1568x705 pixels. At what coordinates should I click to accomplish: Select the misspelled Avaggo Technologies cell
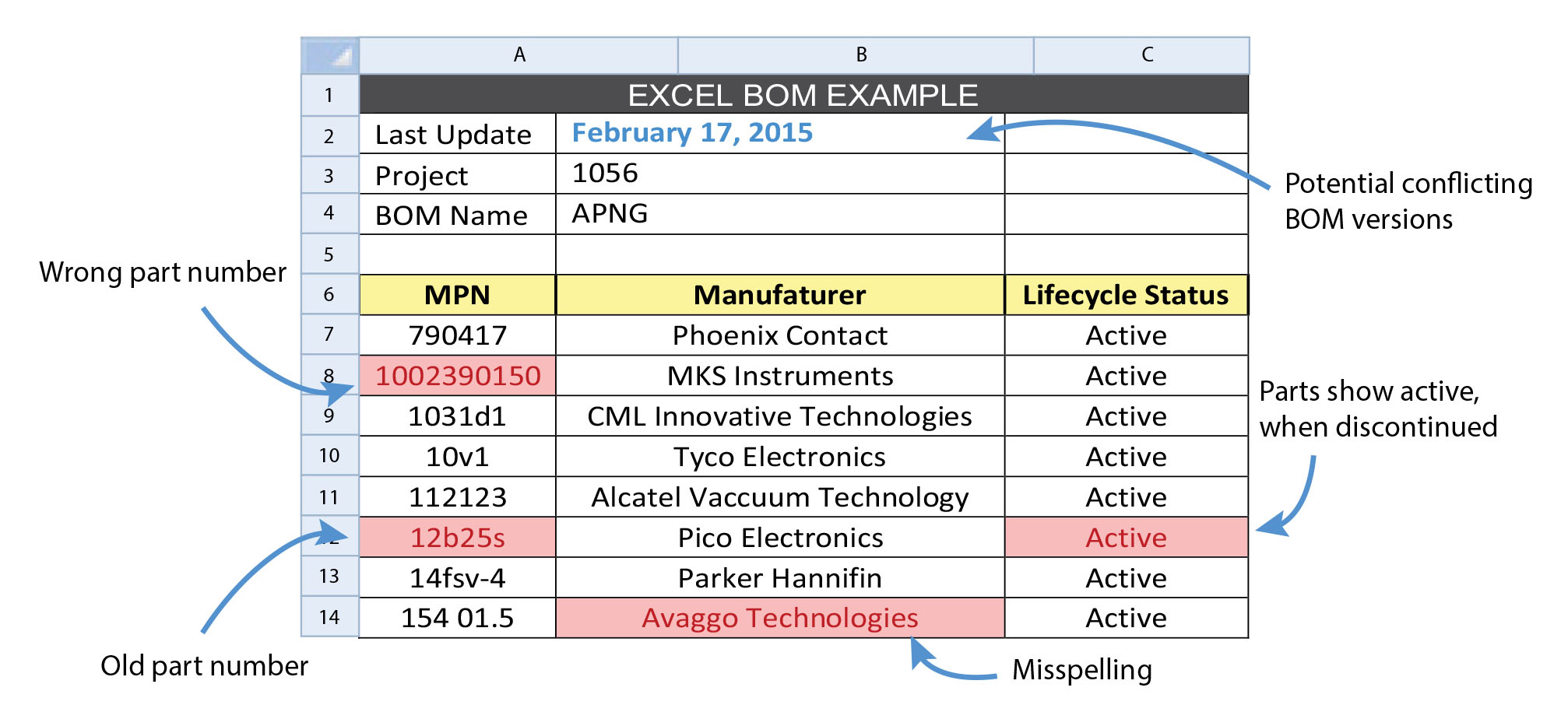[x=780, y=618]
